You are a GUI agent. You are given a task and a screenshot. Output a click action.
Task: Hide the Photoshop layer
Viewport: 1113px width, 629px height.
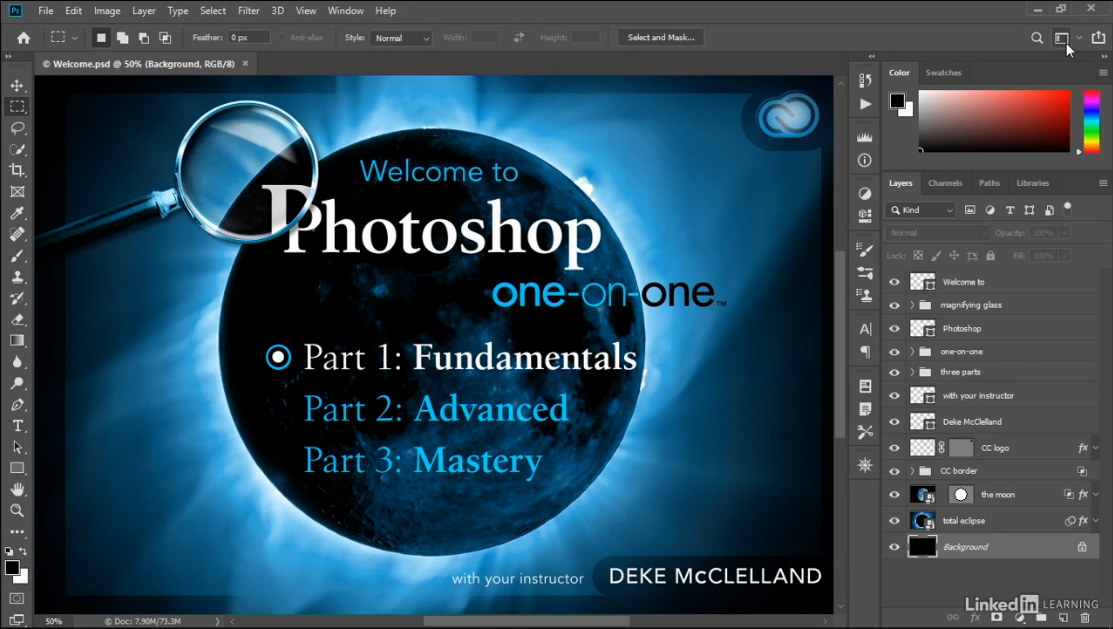(894, 329)
